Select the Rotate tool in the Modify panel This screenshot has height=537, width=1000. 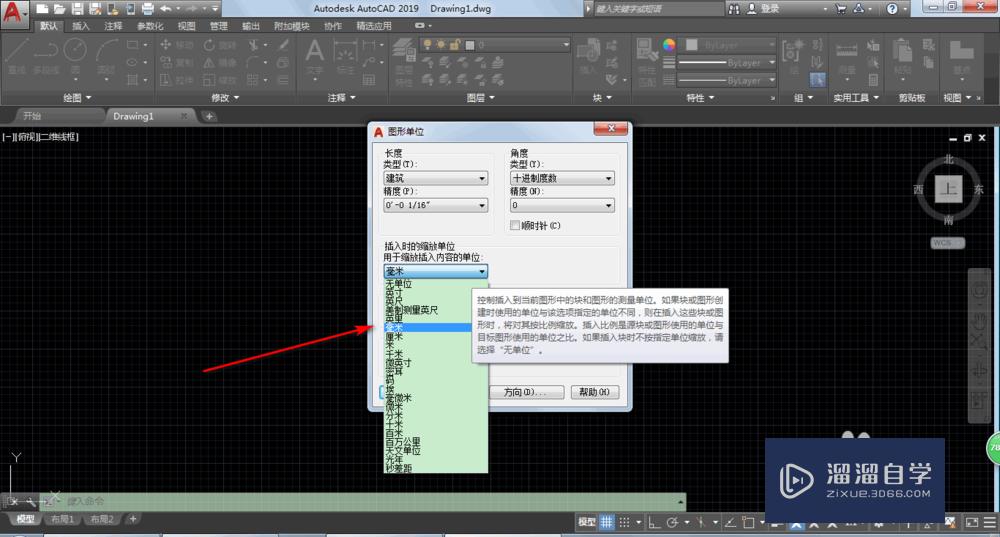[x=220, y=45]
